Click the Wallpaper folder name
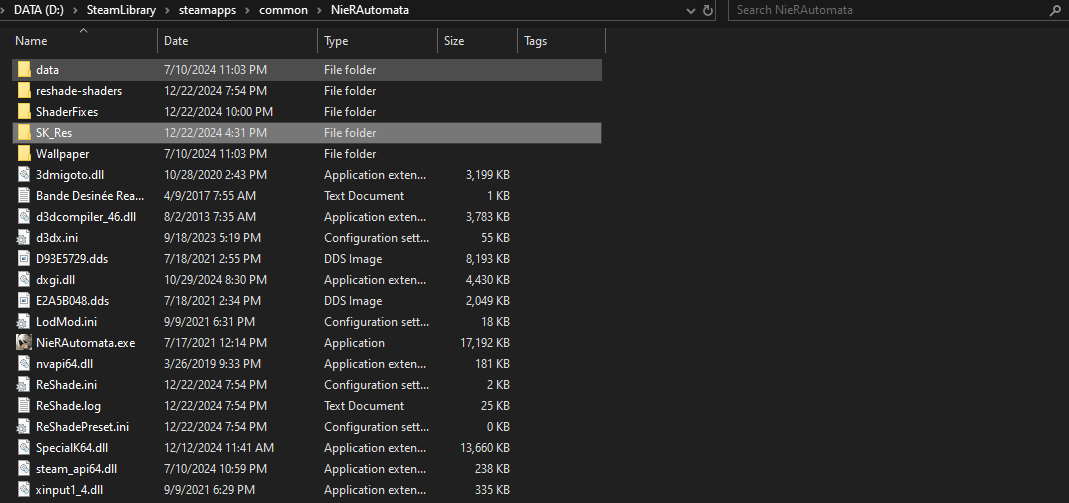1069x503 pixels. (x=63, y=154)
